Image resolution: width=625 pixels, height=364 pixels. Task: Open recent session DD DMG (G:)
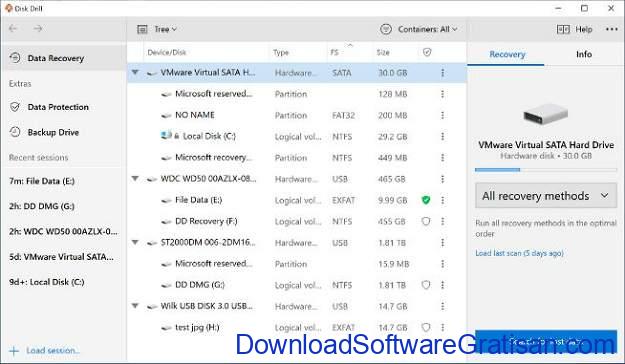pos(42,206)
